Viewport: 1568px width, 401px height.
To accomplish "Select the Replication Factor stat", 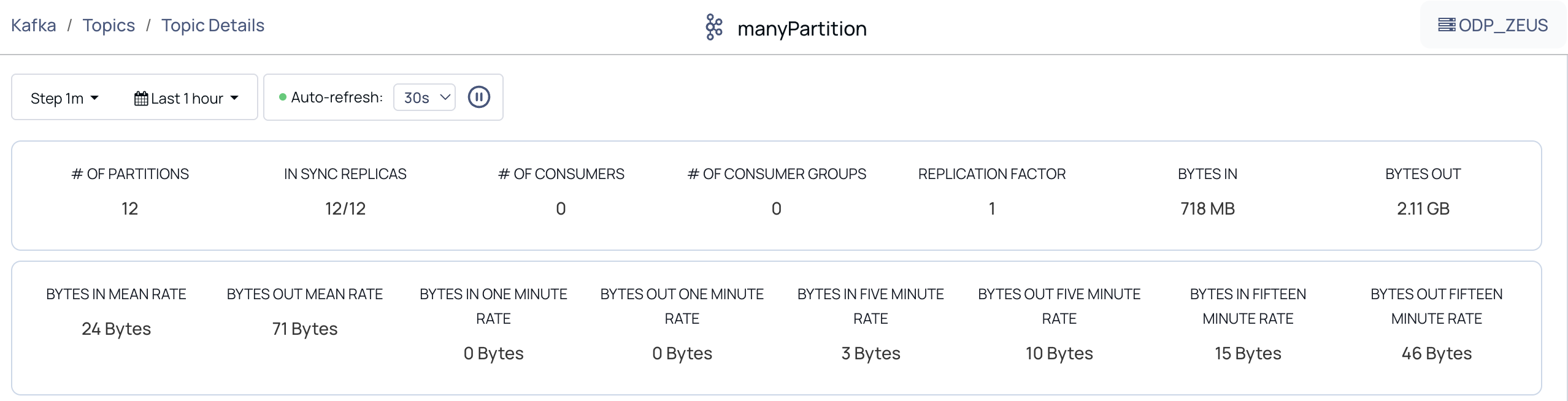I will [991, 191].
